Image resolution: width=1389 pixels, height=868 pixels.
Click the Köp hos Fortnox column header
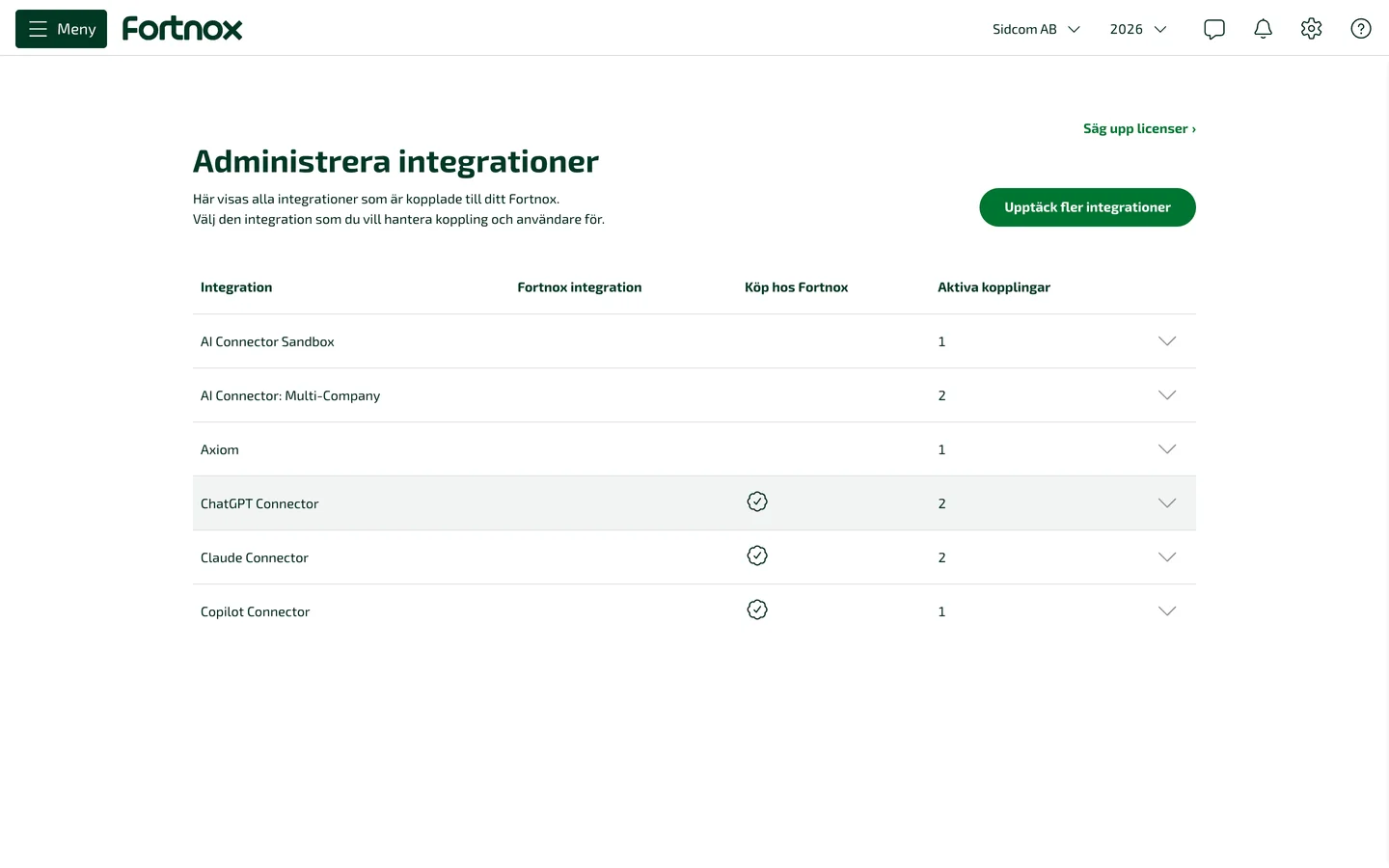tap(797, 287)
